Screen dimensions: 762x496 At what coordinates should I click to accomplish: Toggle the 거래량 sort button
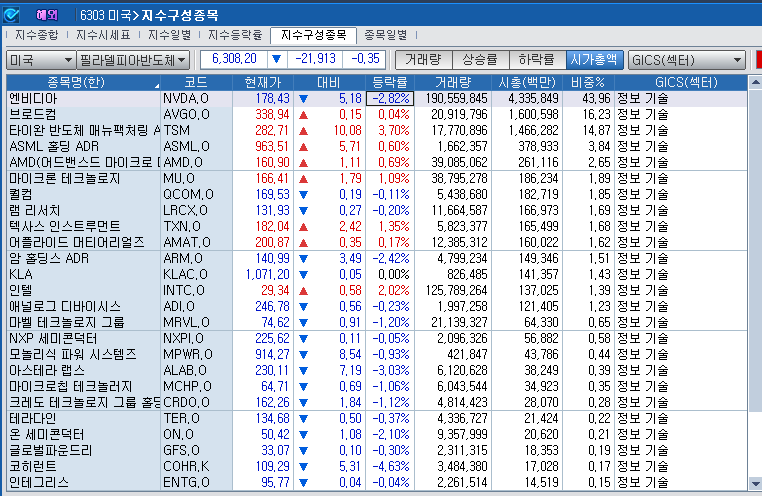coord(424,60)
